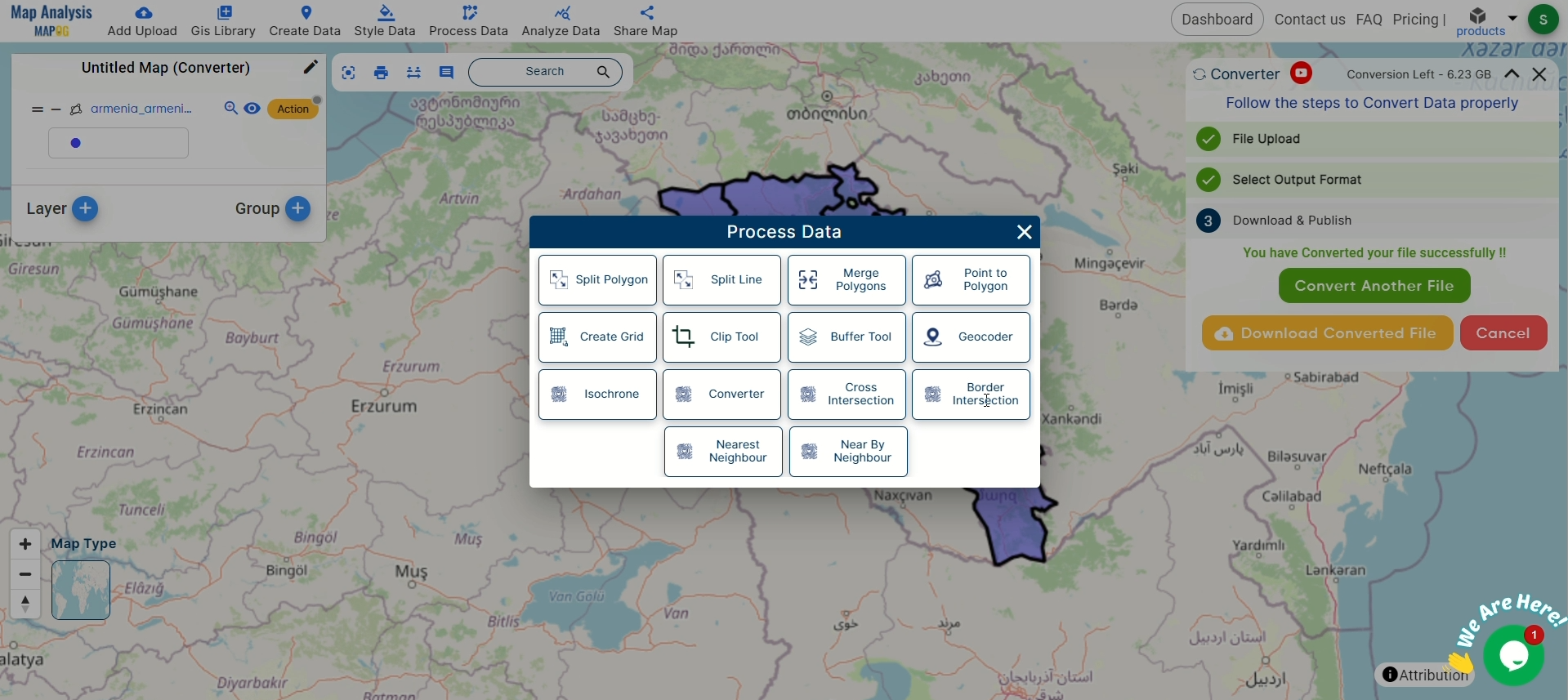Reset map north with compass icon
1568x700 pixels.
[25, 604]
